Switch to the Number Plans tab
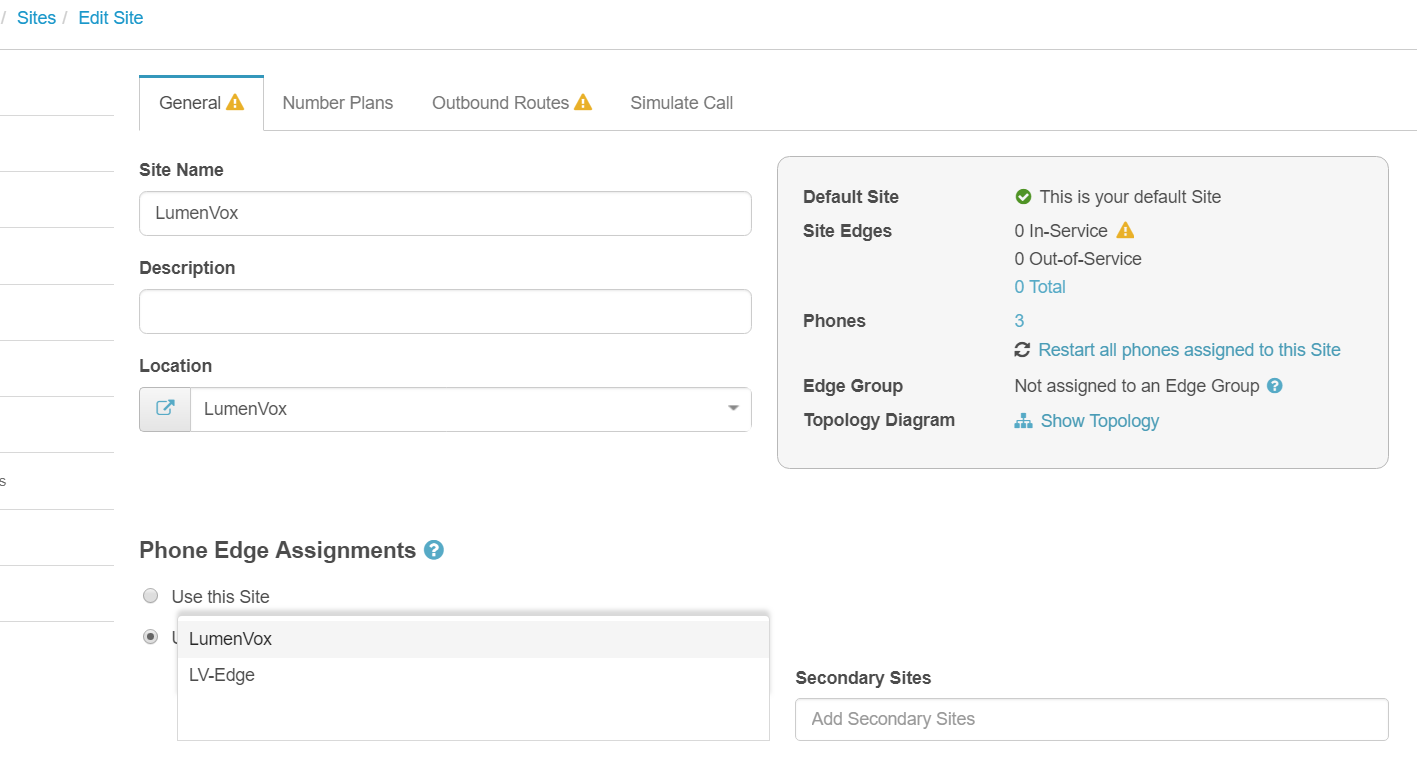Viewport: 1417px width, 765px height. (x=337, y=103)
